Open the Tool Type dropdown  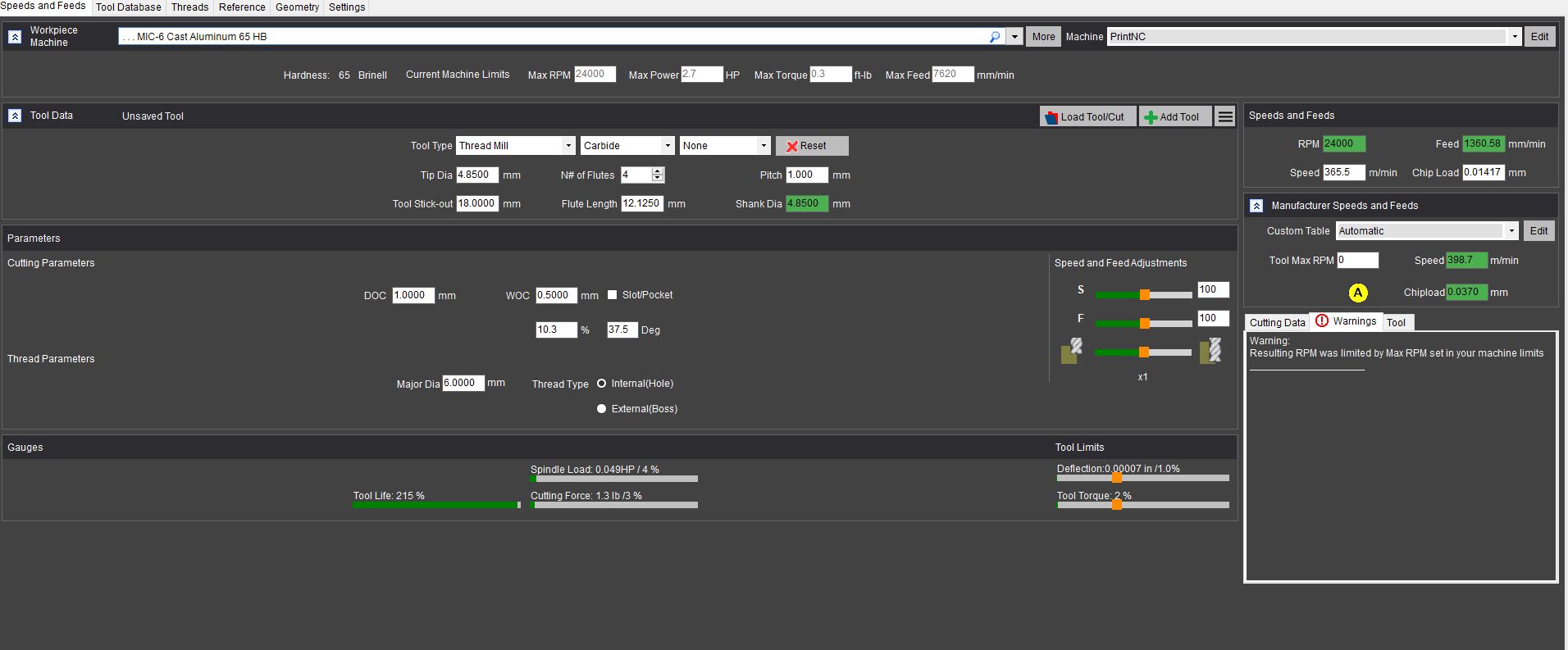coord(567,146)
